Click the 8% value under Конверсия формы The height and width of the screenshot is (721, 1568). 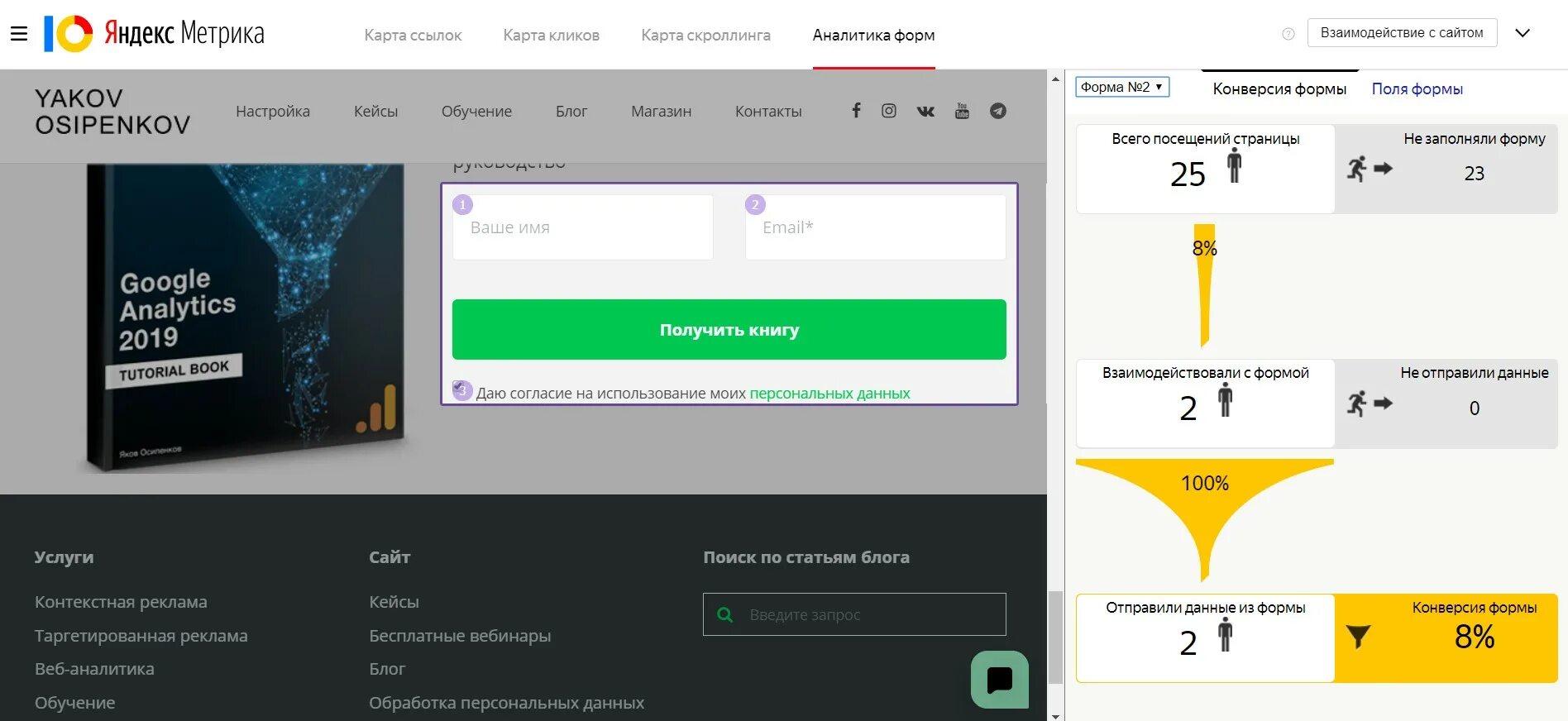(x=1474, y=637)
